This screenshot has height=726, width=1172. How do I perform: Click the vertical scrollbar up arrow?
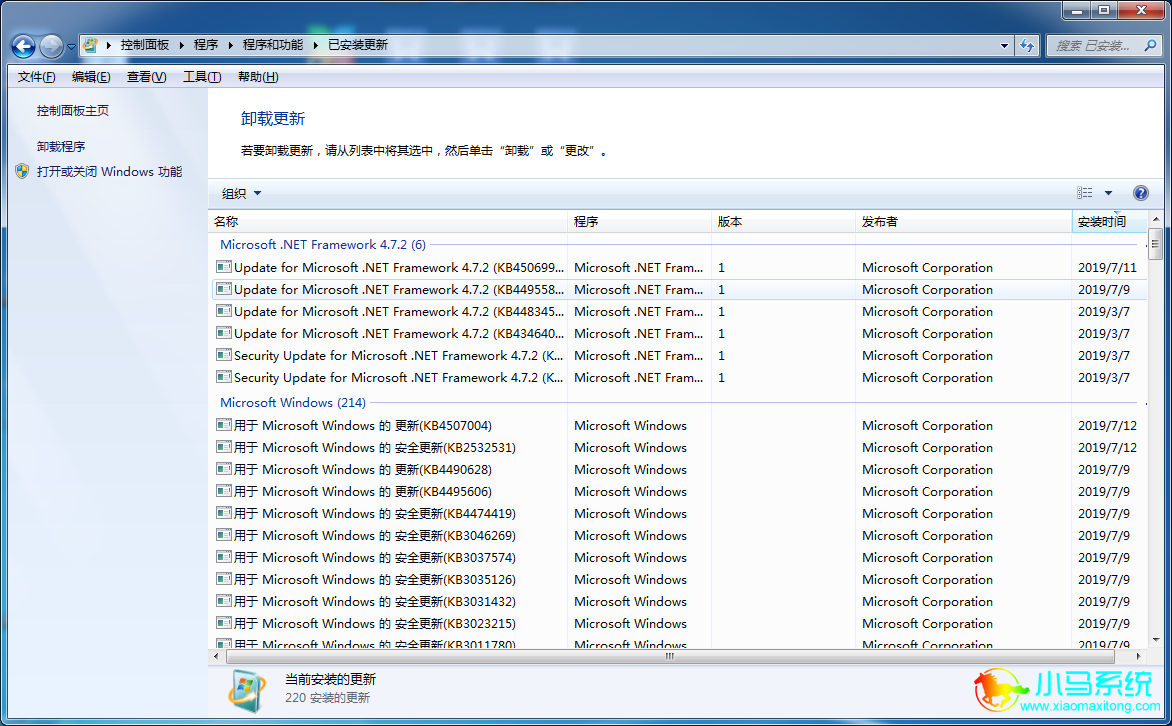1156,219
